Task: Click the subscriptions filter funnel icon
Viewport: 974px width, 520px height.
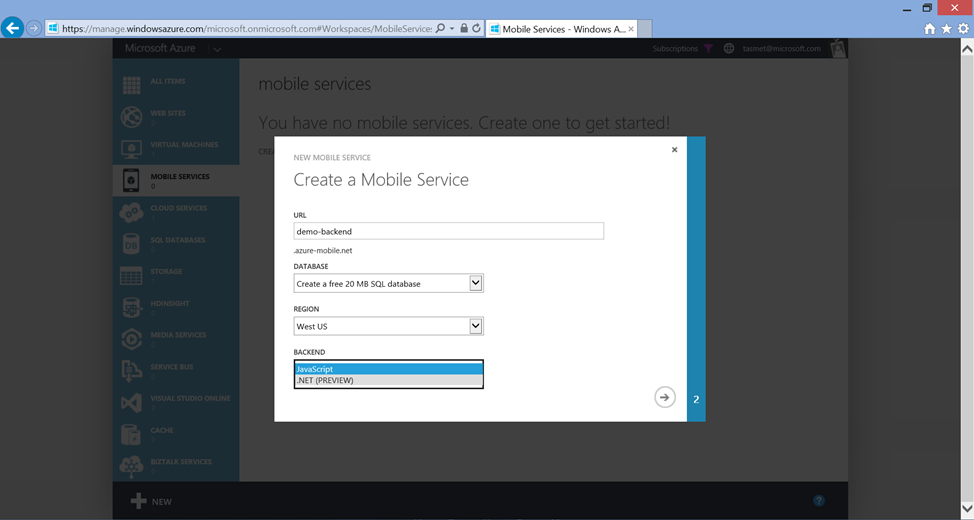Action: coord(708,48)
